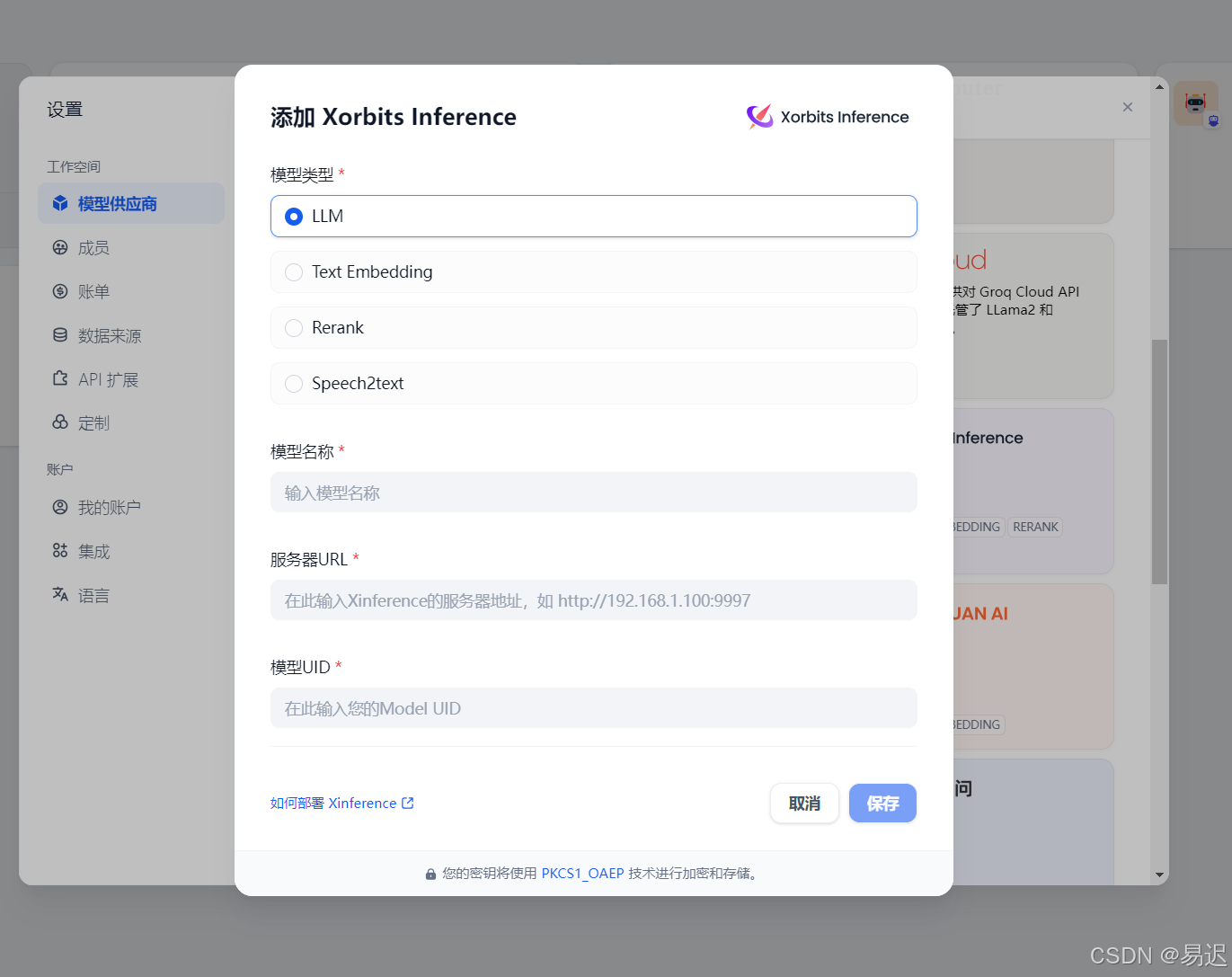Click the integrations icon beside 集成
This screenshot has width=1232, height=977.
[x=60, y=551]
